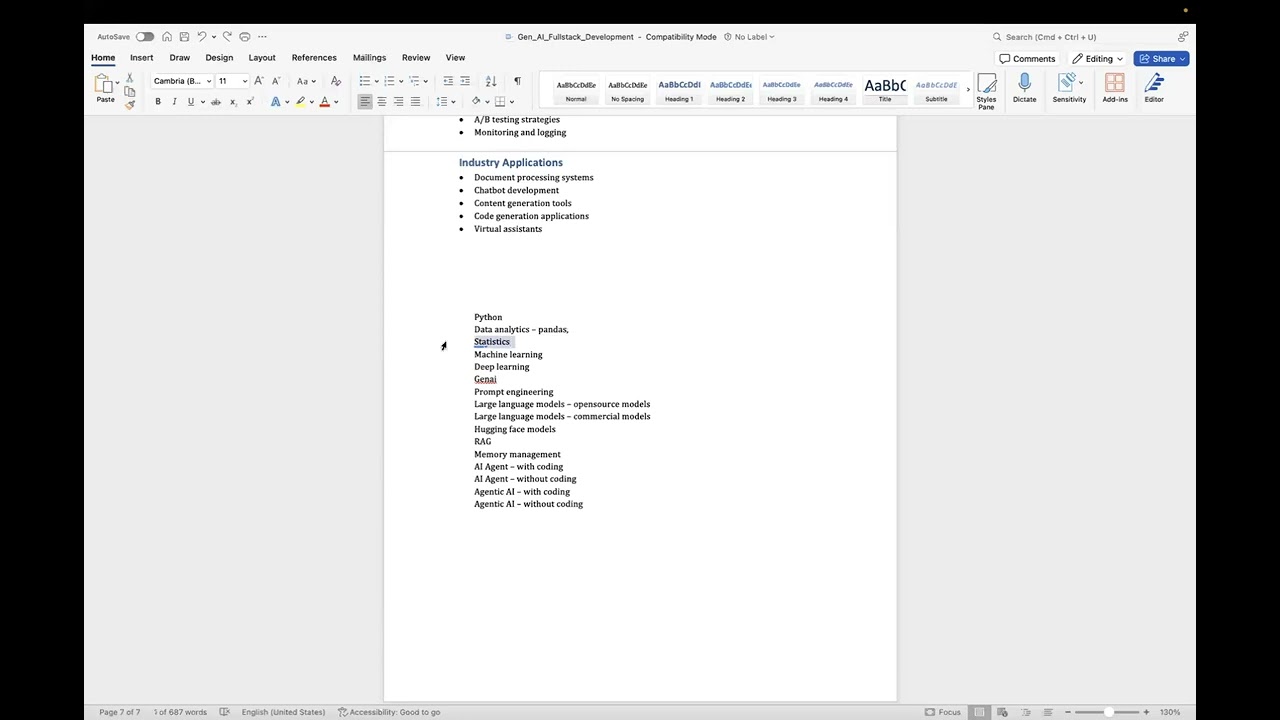Open the Add-ins button
This screenshot has width=1280, height=720.
(1115, 89)
